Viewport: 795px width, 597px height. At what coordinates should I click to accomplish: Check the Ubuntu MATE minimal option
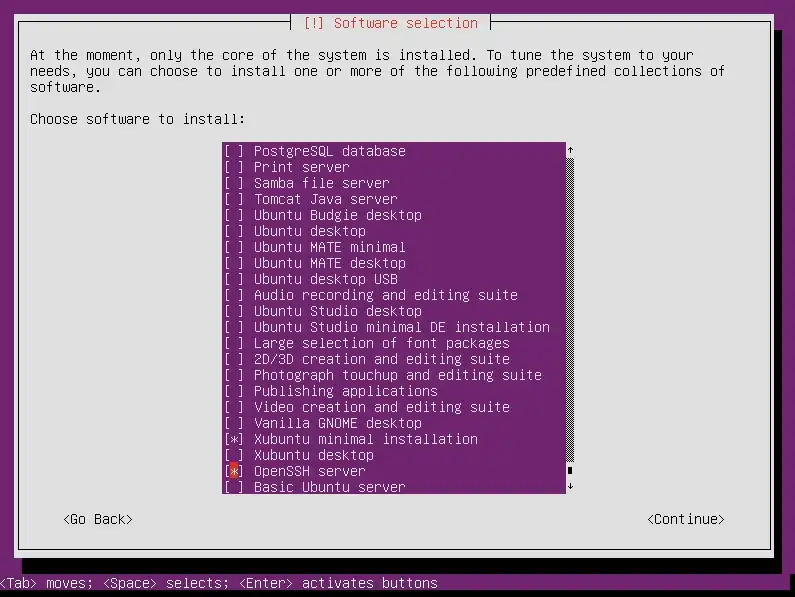pyautogui.click(x=234, y=247)
